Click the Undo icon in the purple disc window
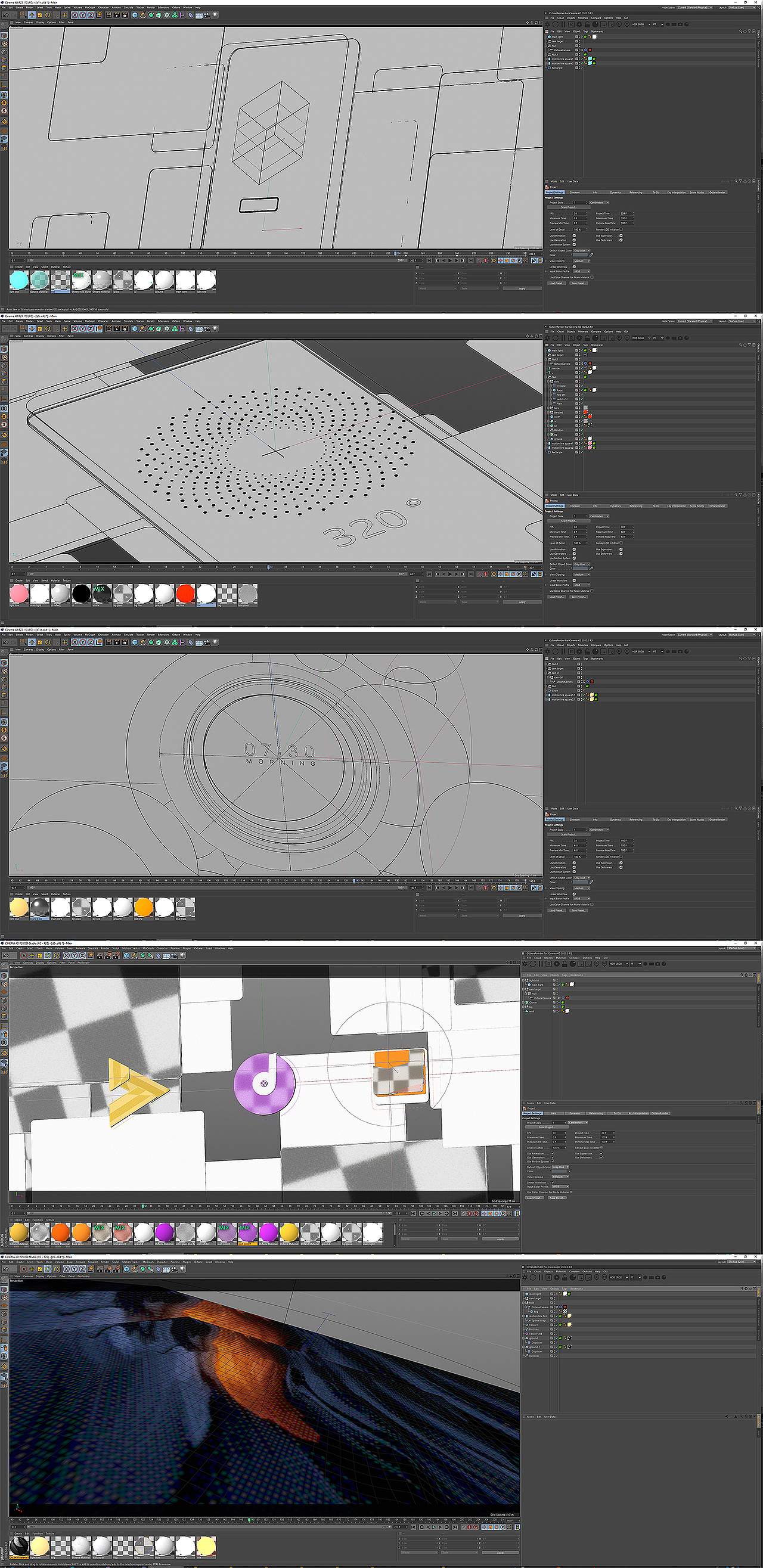 pos(6,955)
